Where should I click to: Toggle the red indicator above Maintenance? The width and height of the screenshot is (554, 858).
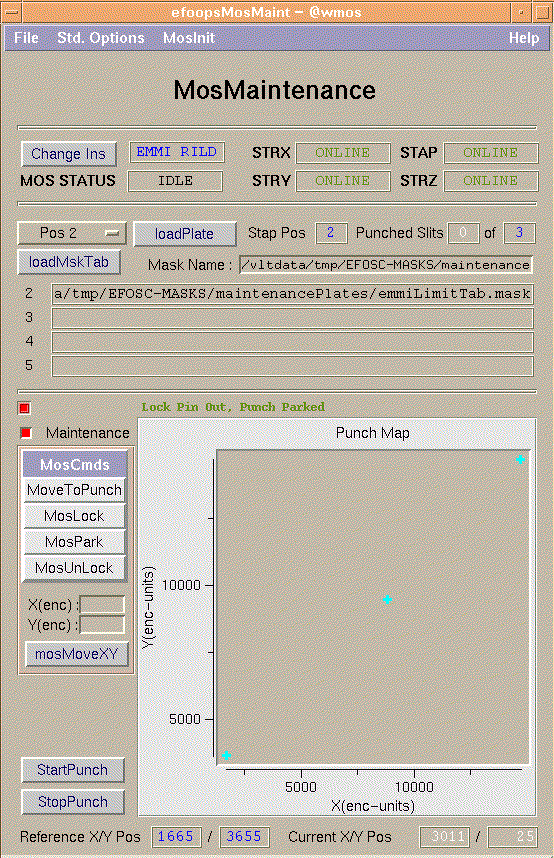[24, 408]
